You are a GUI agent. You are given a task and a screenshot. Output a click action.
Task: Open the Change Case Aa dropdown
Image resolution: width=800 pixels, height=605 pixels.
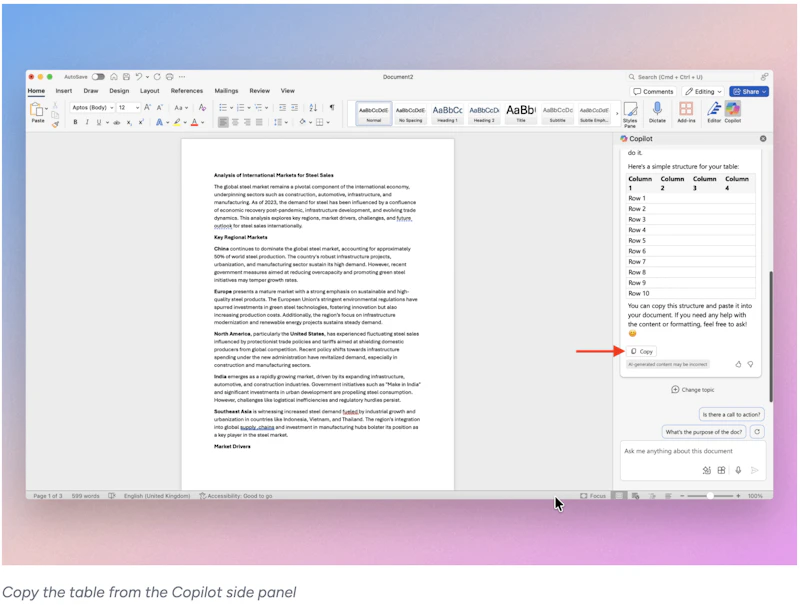181,107
